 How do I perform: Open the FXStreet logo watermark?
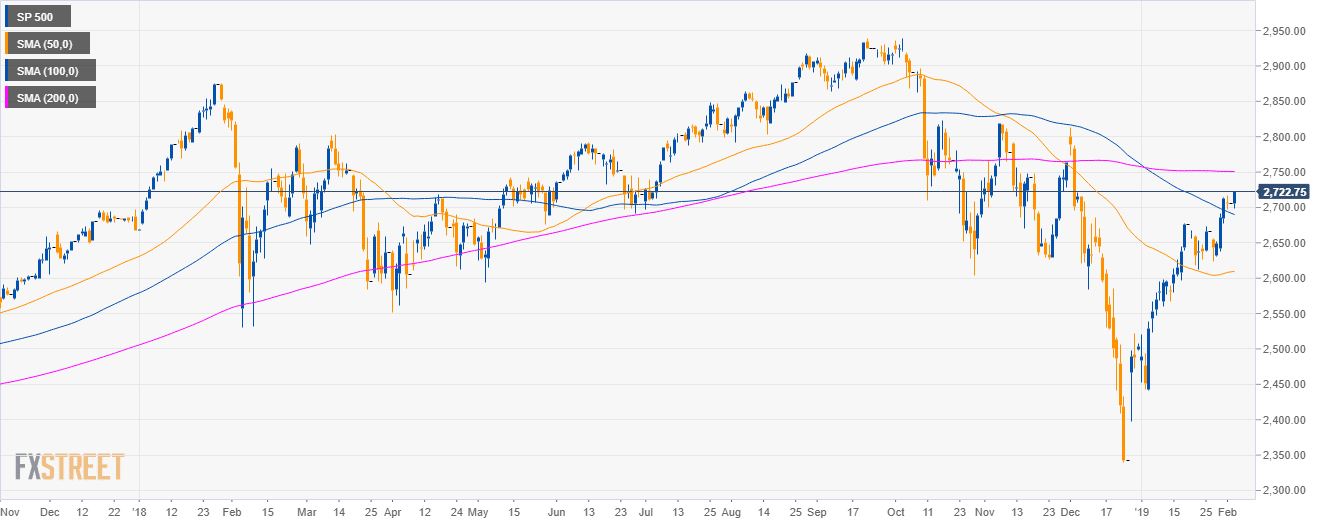(x=69, y=467)
